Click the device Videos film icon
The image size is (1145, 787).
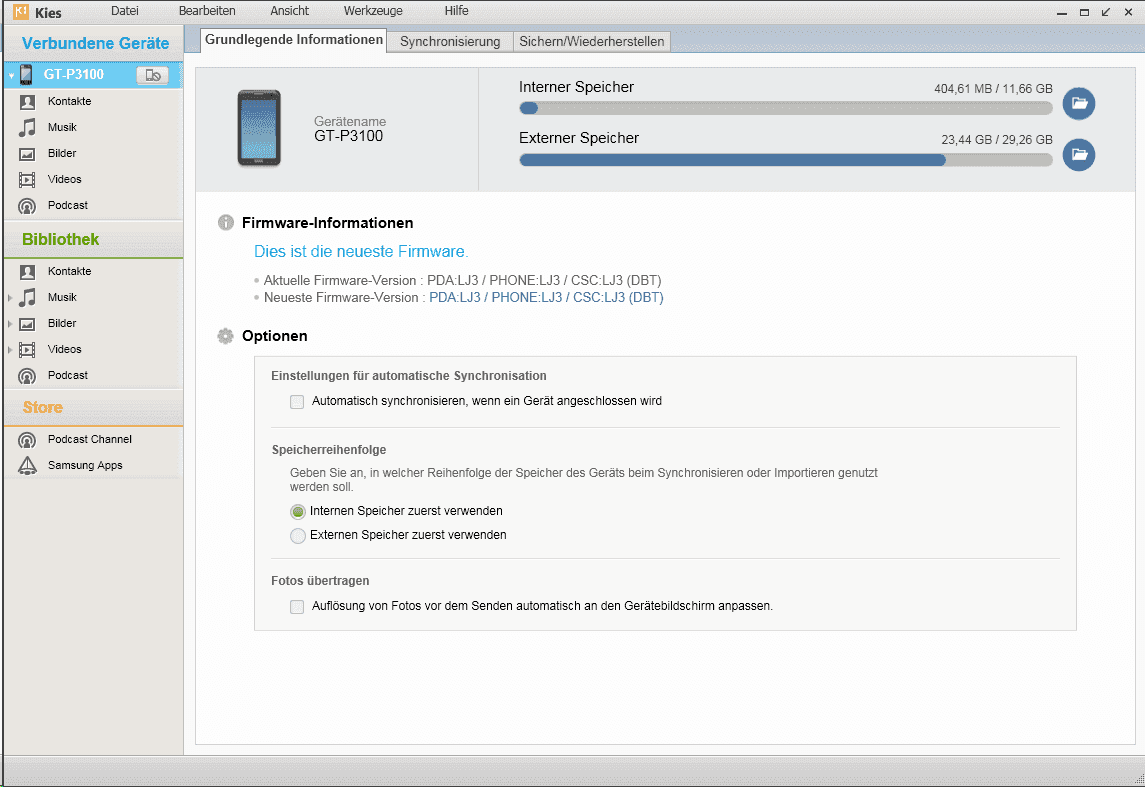pos(27,180)
